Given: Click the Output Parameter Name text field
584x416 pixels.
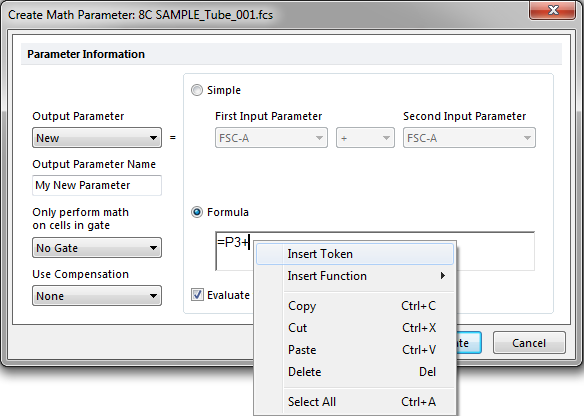Looking at the screenshot, I should click(97, 185).
